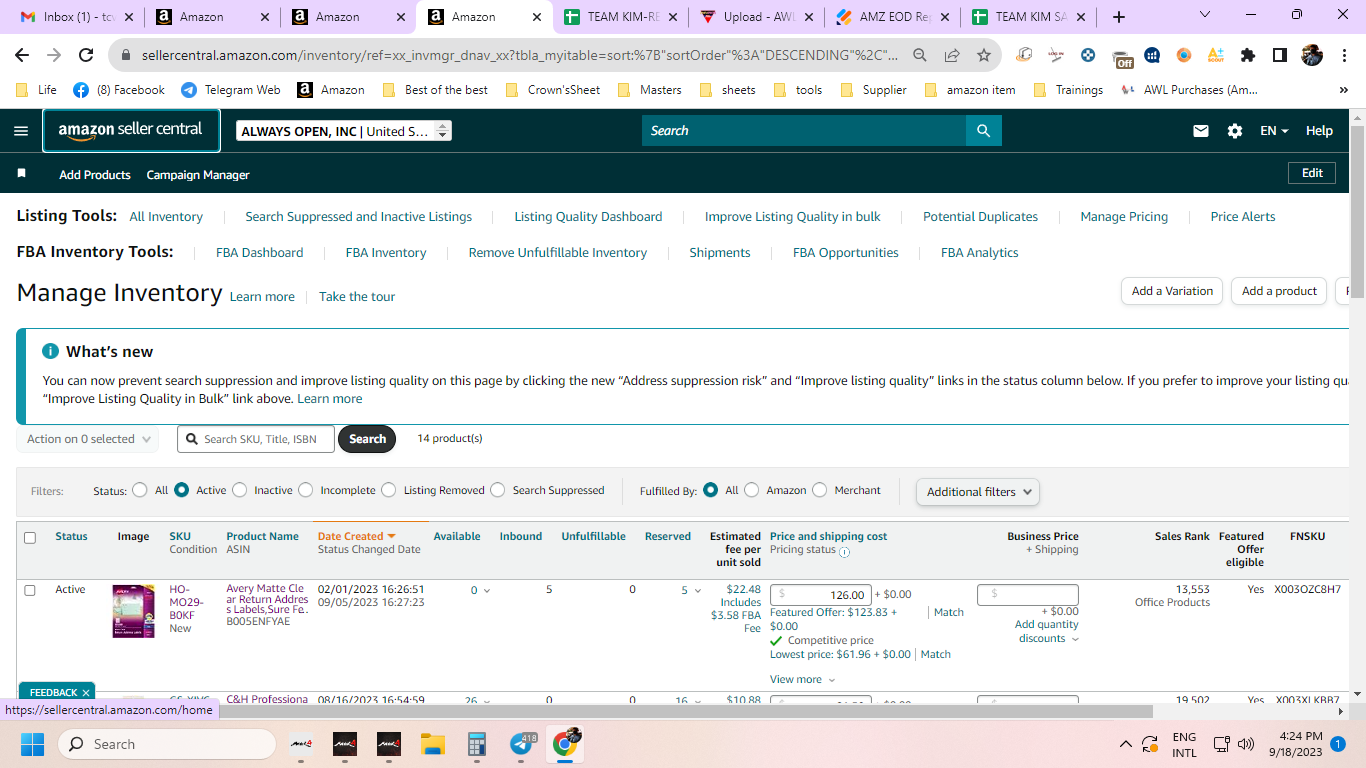Check the select-all checkbox in table header
The height and width of the screenshot is (768, 1366).
point(30,538)
